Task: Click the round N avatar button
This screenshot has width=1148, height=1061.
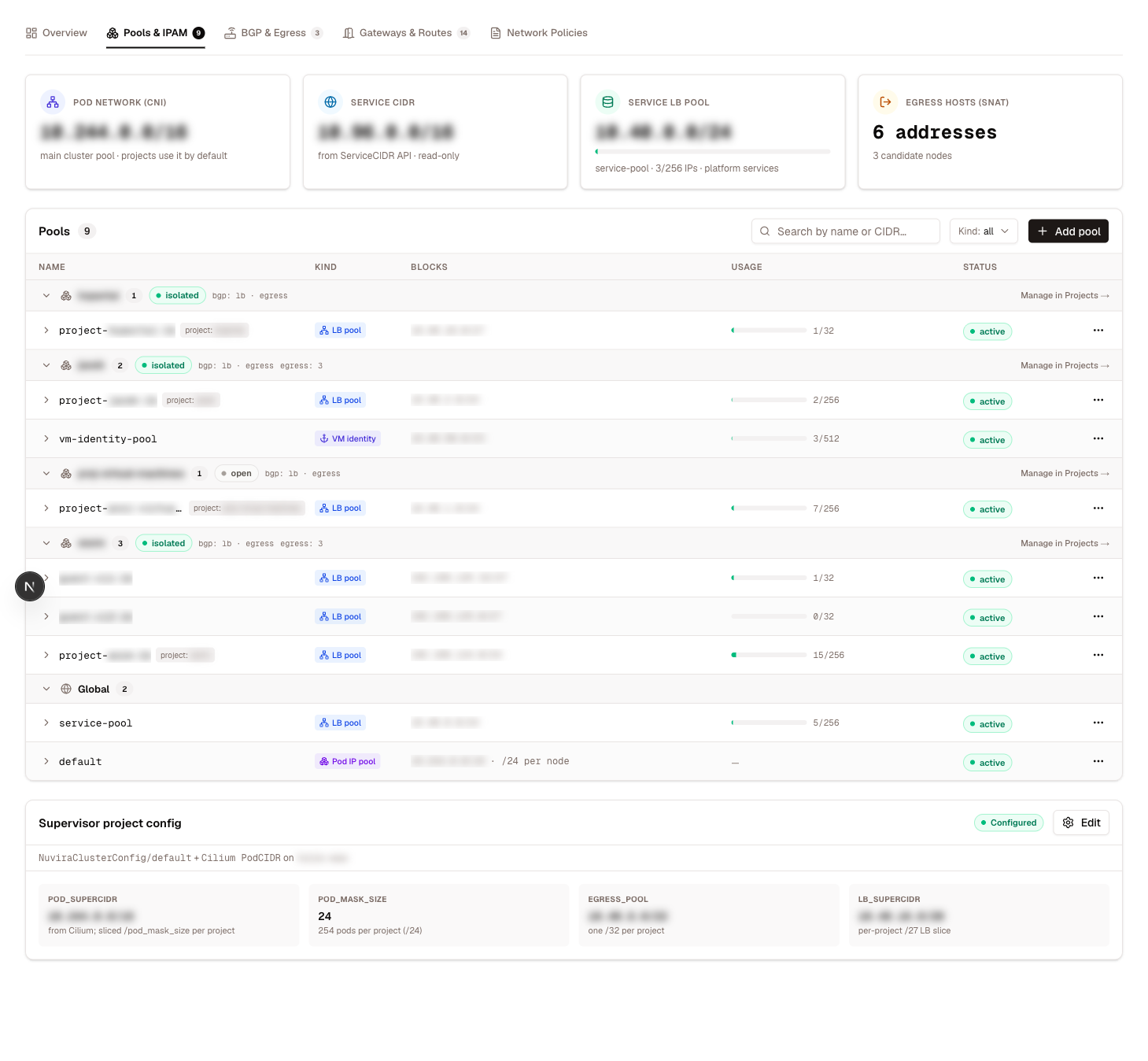Action: click(30, 586)
